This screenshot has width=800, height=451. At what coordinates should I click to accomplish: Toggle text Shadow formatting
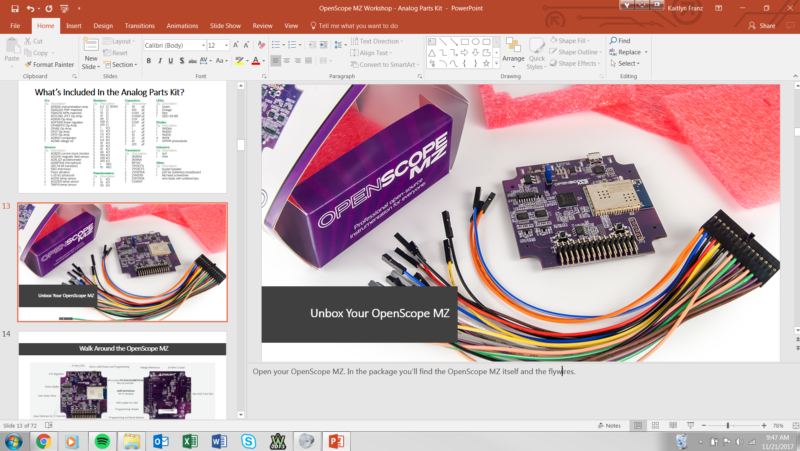click(x=182, y=61)
